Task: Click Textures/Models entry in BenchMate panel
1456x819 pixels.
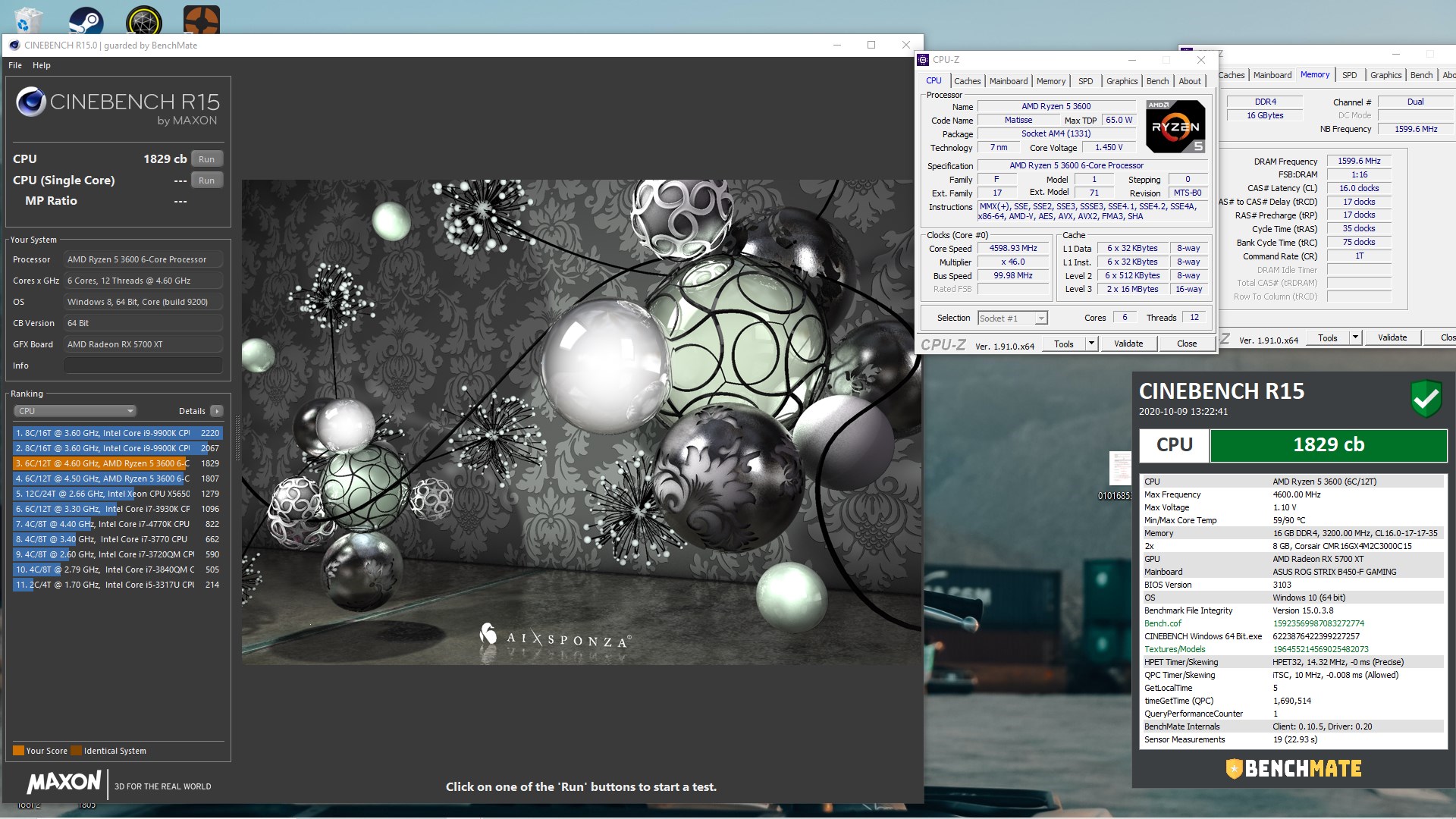Action: (1175, 649)
